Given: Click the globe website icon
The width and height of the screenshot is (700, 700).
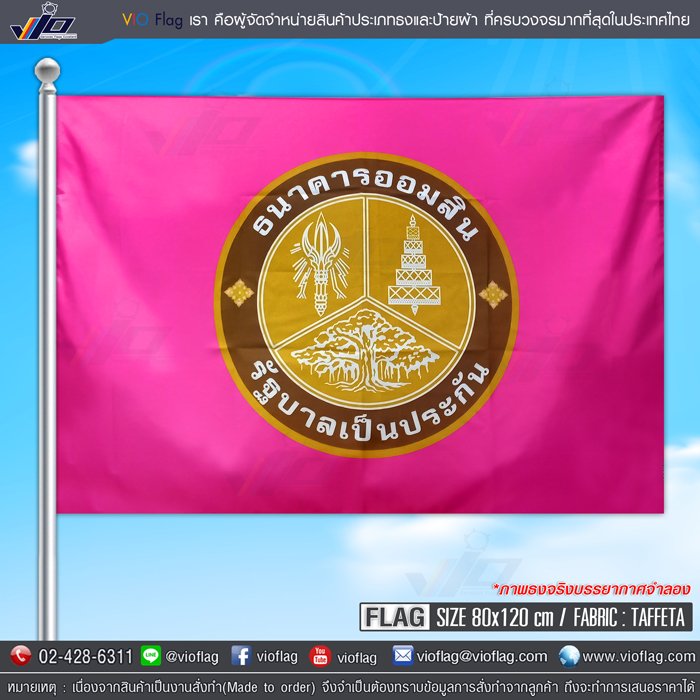Looking at the screenshot, I should pos(569,656).
